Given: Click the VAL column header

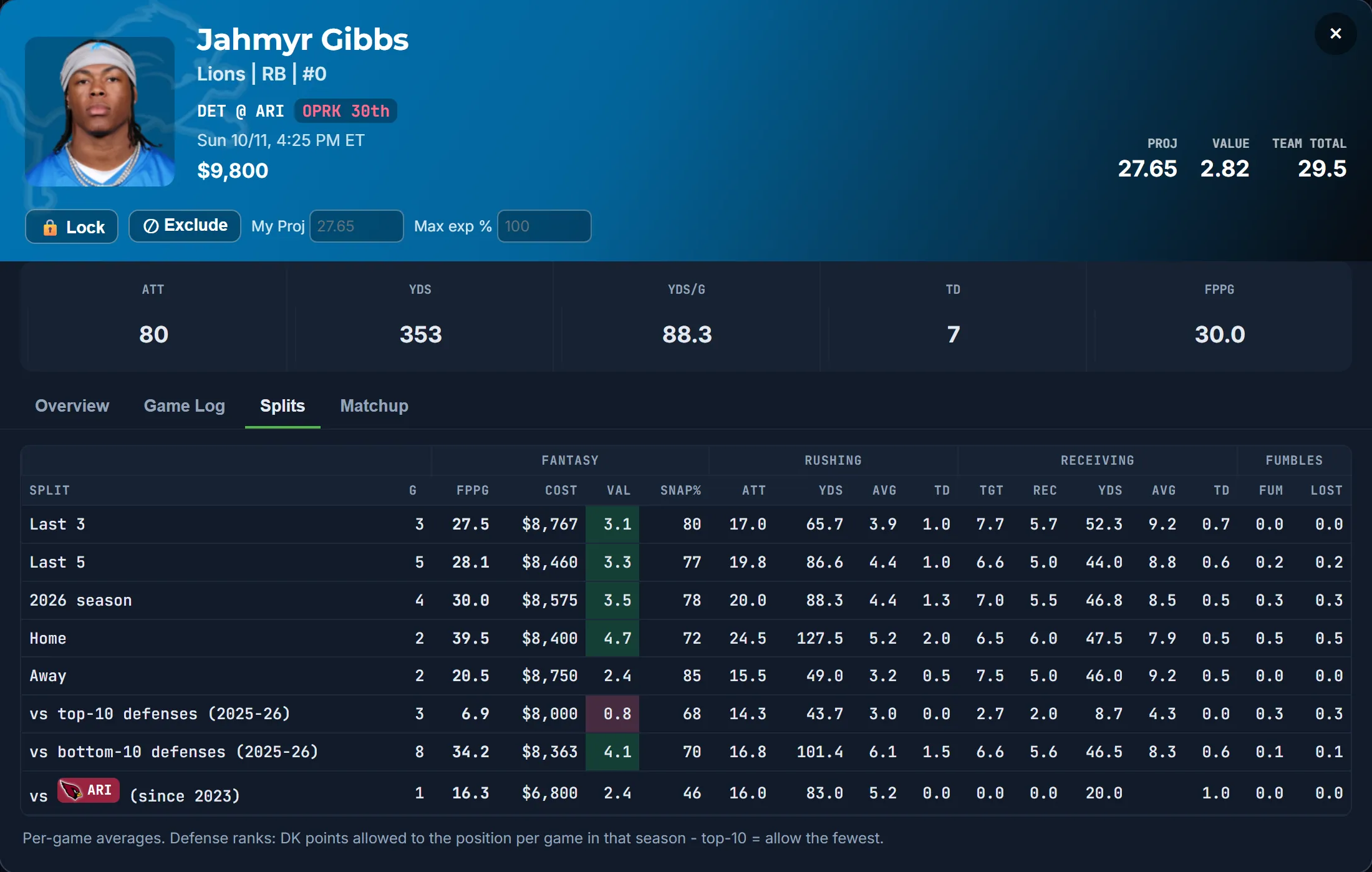Looking at the screenshot, I should 619,490.
